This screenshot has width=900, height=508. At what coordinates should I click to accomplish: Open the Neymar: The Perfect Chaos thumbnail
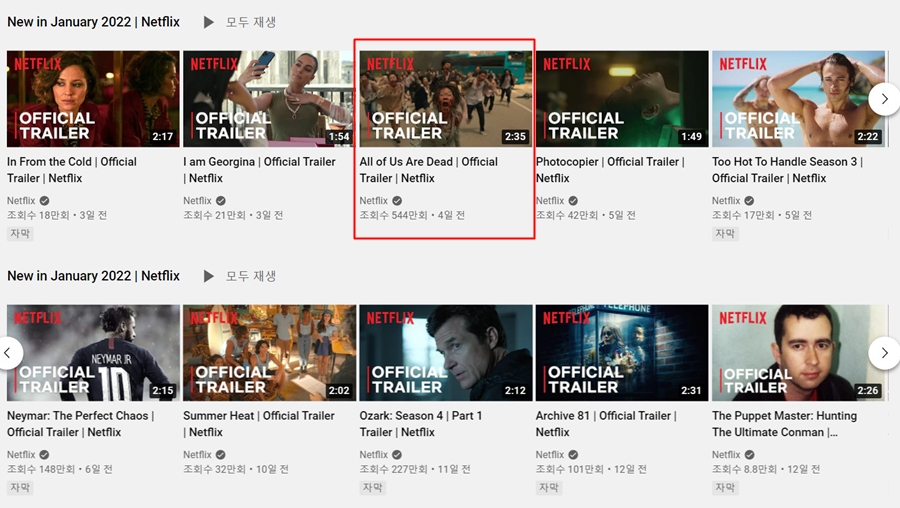pyautogui.click(x=93, y=353)
